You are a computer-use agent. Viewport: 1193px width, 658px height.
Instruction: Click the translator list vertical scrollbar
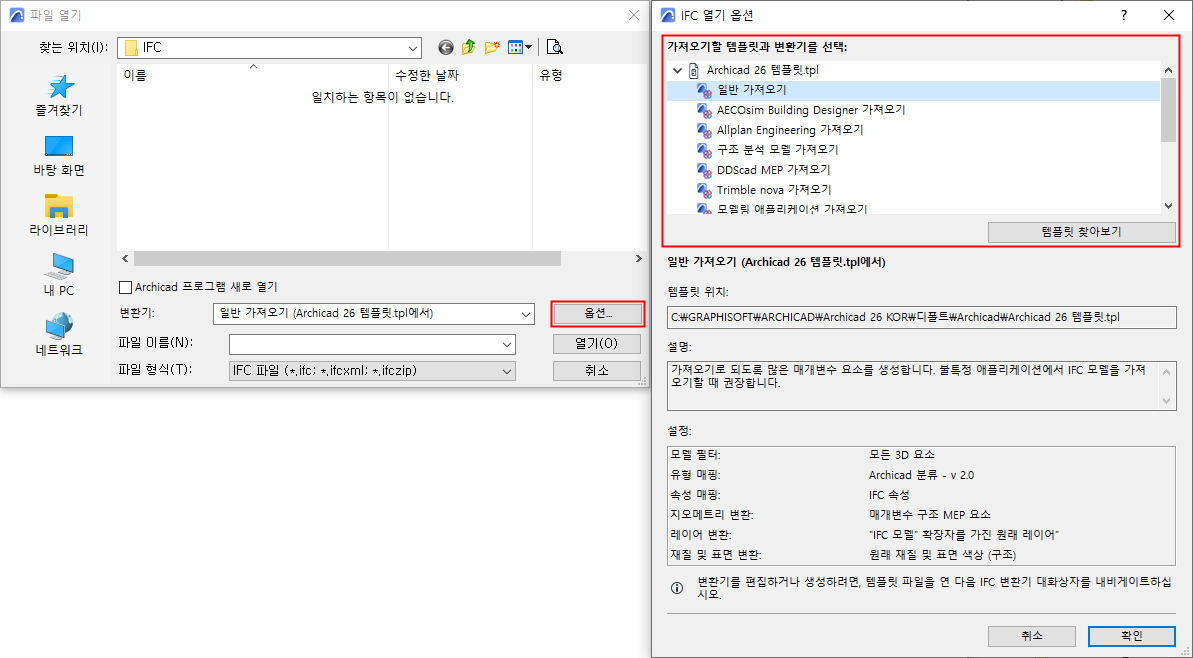(1169, 138)
